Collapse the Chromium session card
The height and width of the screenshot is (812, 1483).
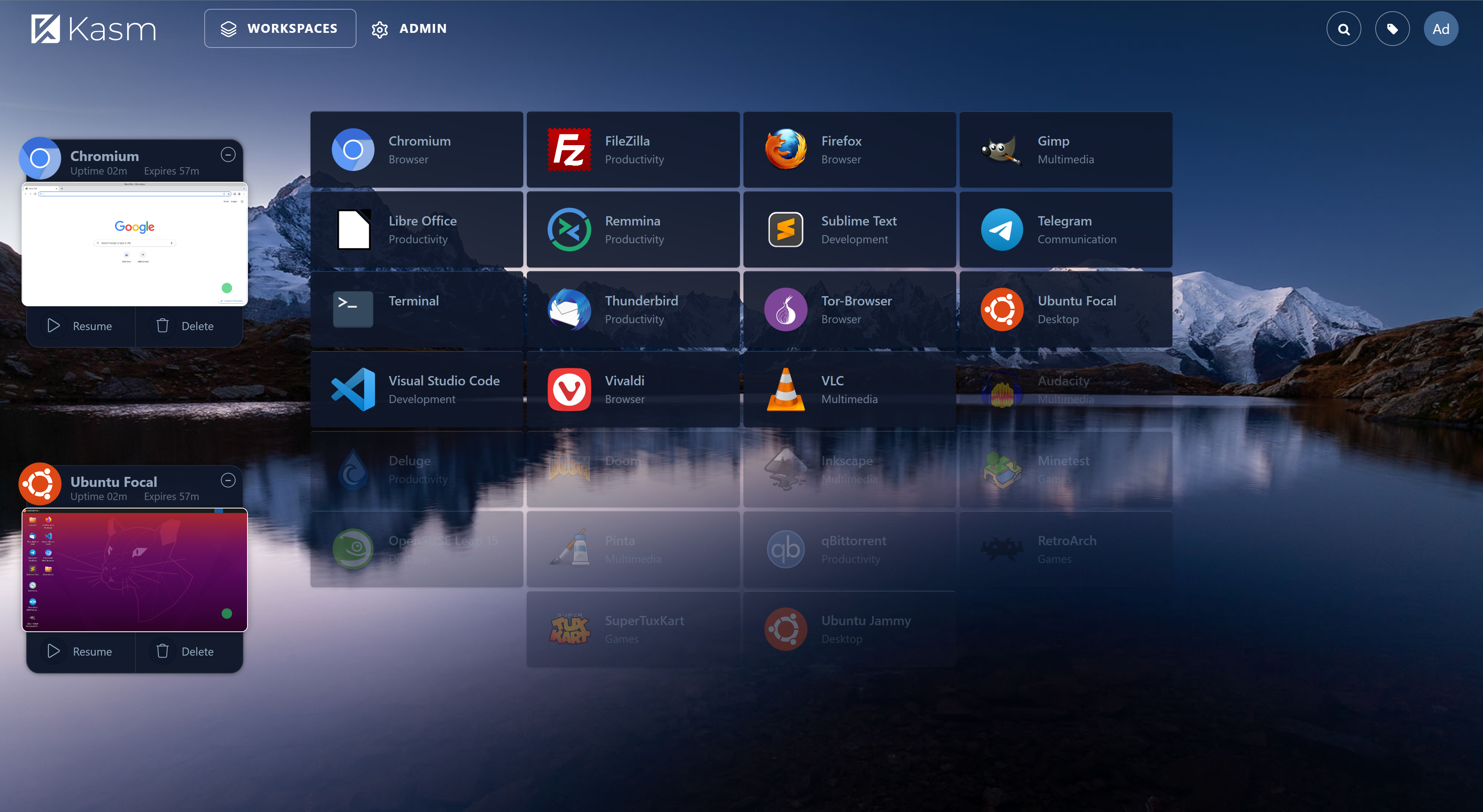click(x=228, y=154)
